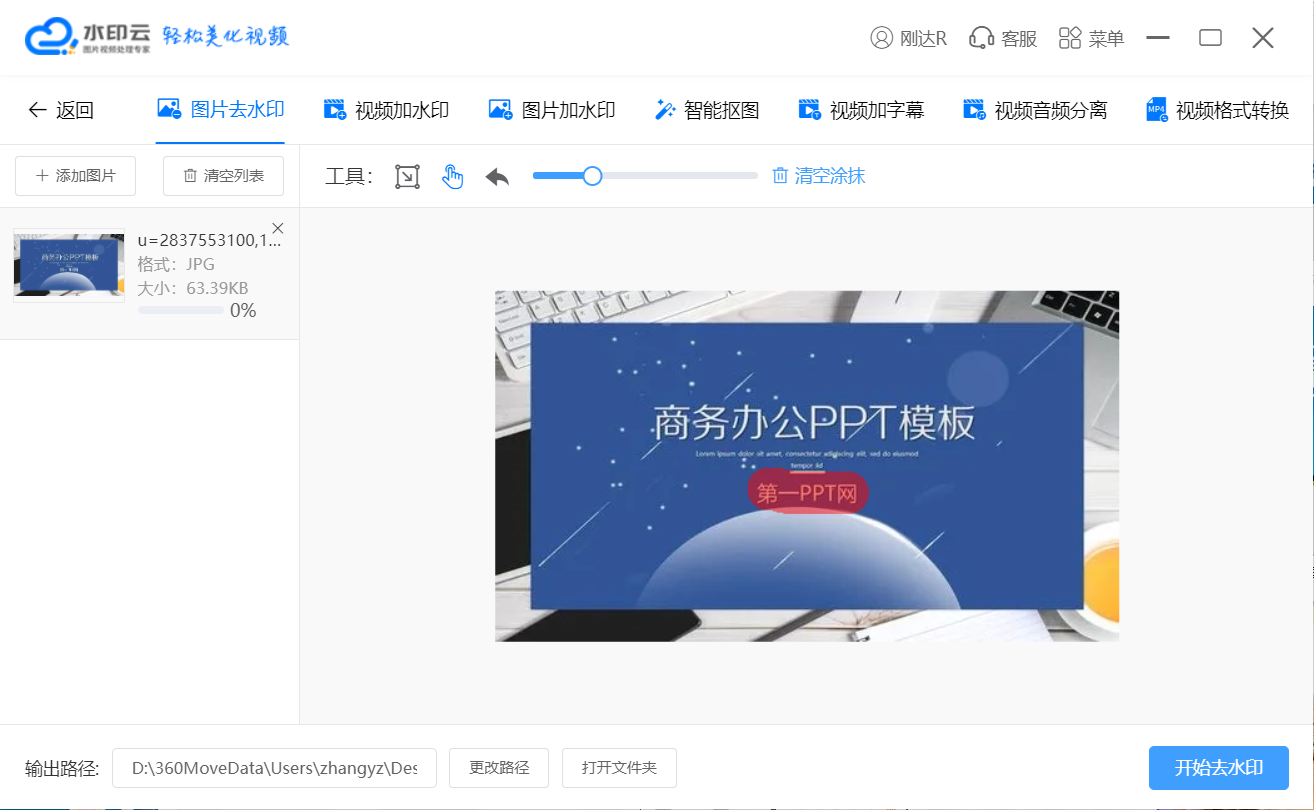Switch to 视频加字幕 tab
Viewport: 1314px width, 810px height.
point(861,110)
